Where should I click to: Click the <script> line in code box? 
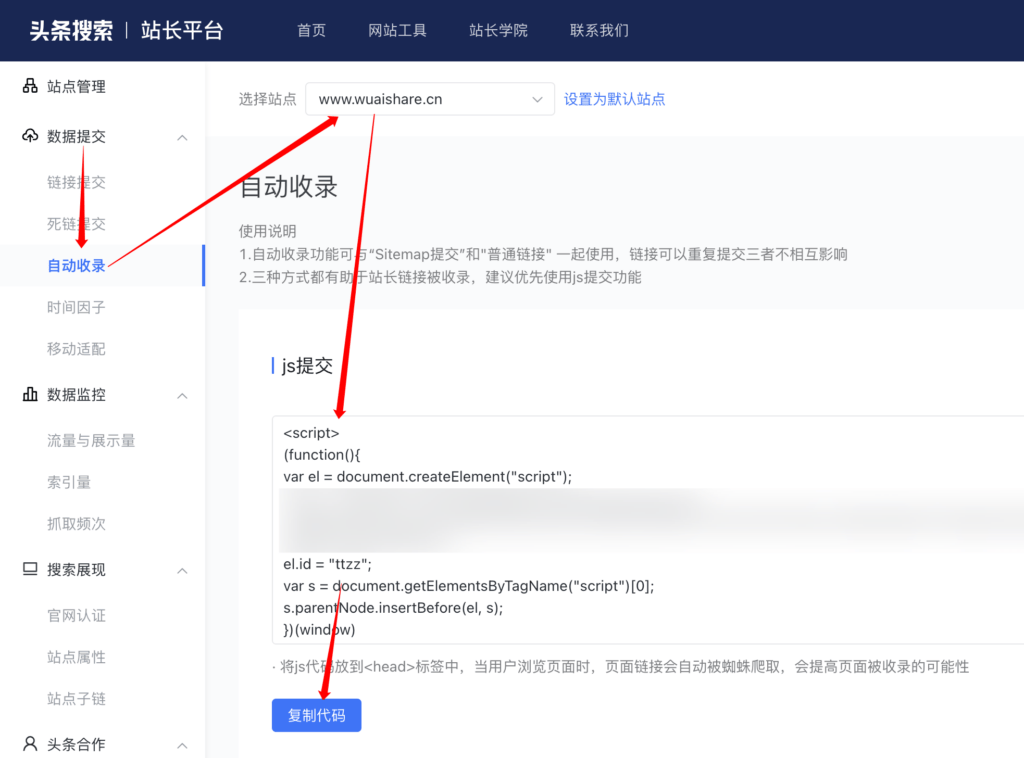coord(312,433)
